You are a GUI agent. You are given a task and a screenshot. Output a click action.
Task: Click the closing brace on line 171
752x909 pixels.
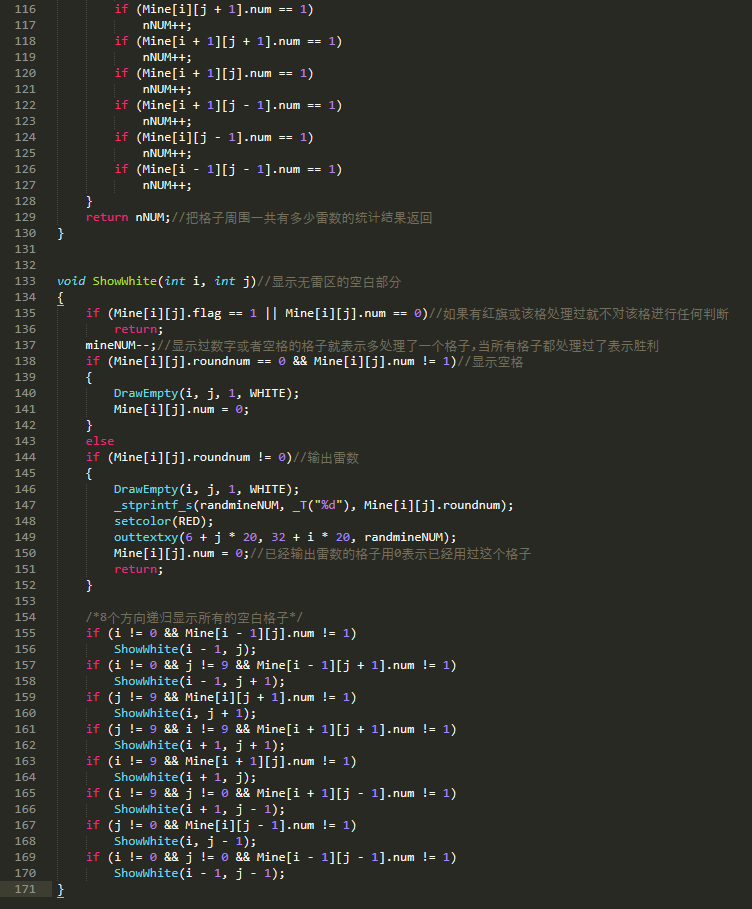[60, 889]
